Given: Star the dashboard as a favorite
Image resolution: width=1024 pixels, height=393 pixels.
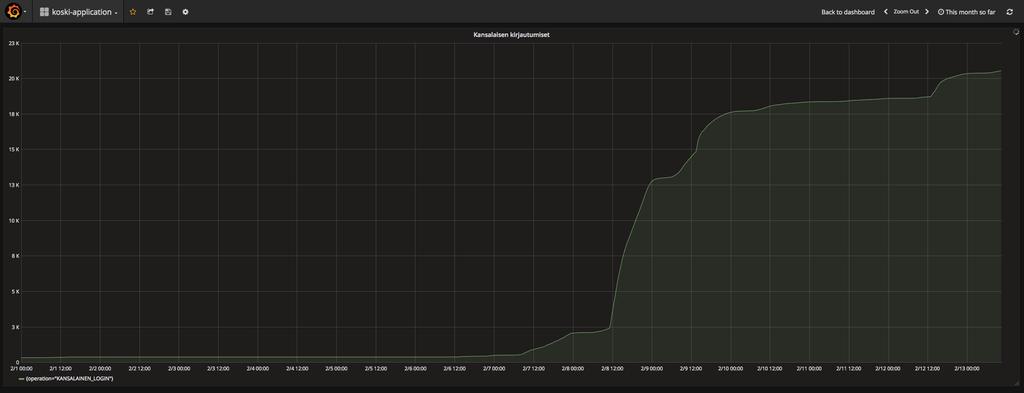Looking at the screenshot, I should (133, 12).
